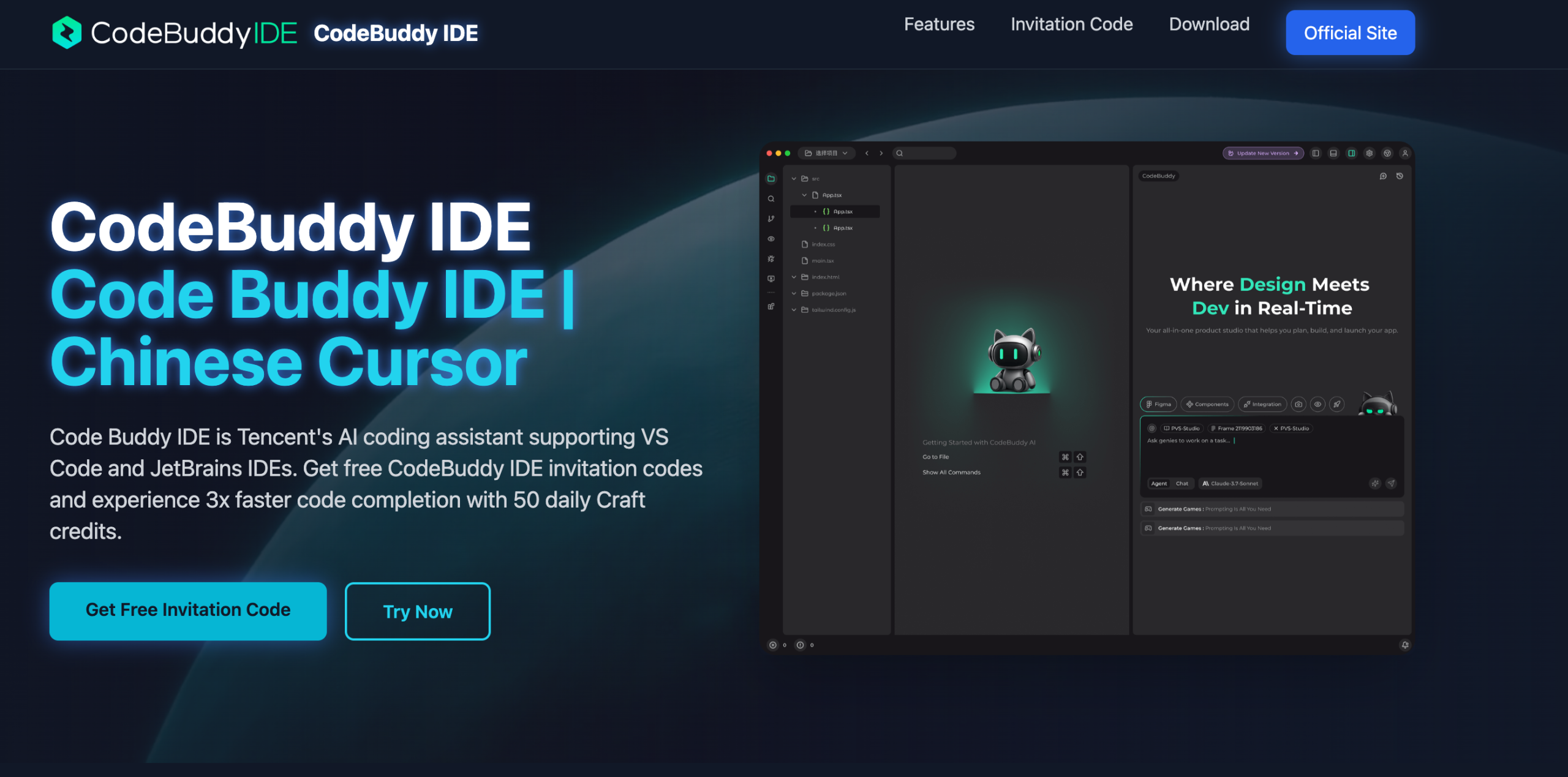
Task: Switch to Agent mode
Action: [1159, 483]
